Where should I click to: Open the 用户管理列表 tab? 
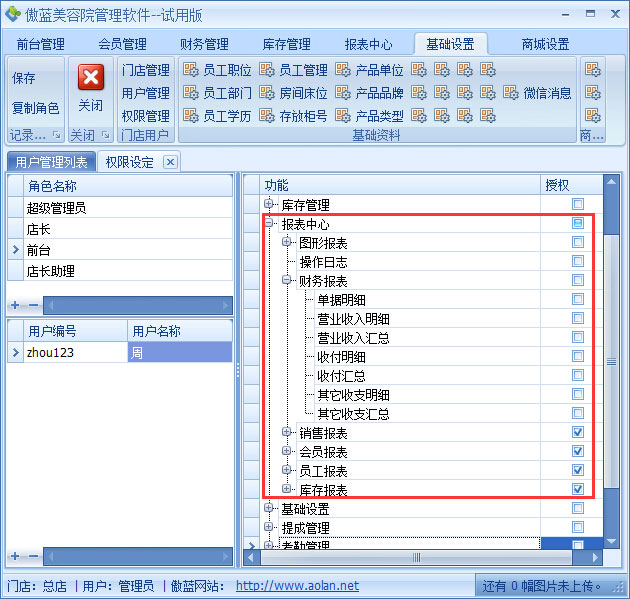pyautogui.click(x=51, y=162)
